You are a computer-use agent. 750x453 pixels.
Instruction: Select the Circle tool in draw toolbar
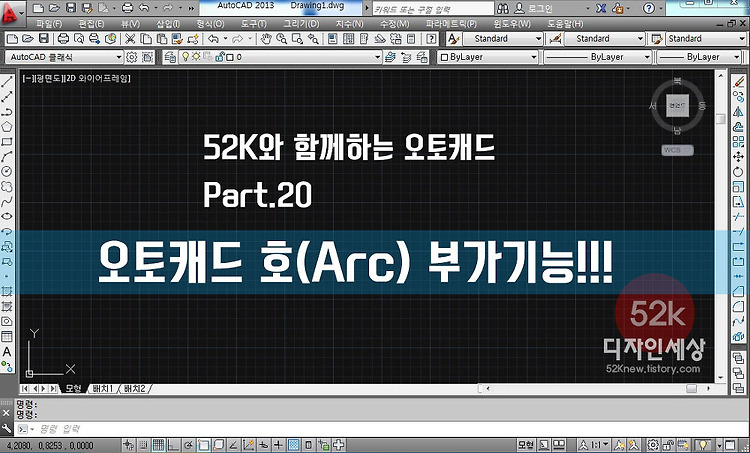pyautogui.click(x=7, y=171)
